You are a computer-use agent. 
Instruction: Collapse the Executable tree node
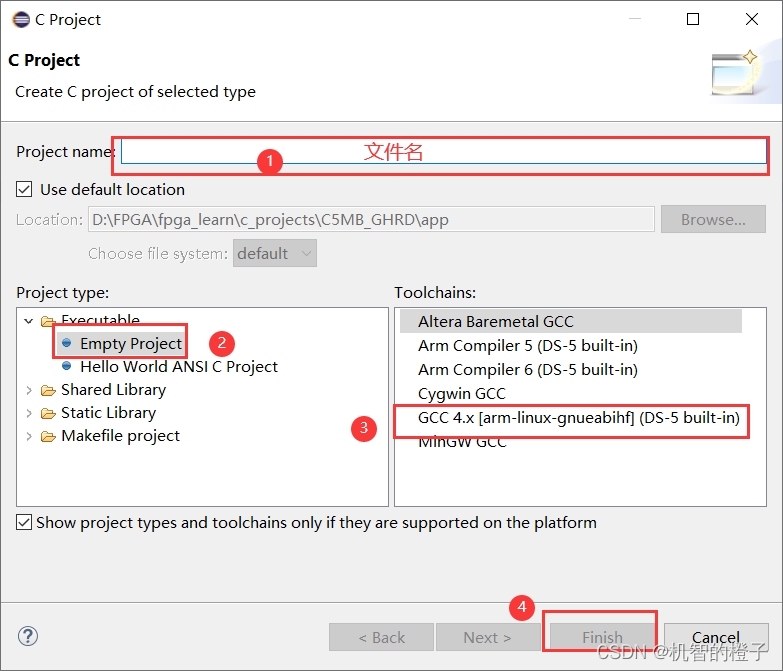pyautogui.click(x=29, y=321)
